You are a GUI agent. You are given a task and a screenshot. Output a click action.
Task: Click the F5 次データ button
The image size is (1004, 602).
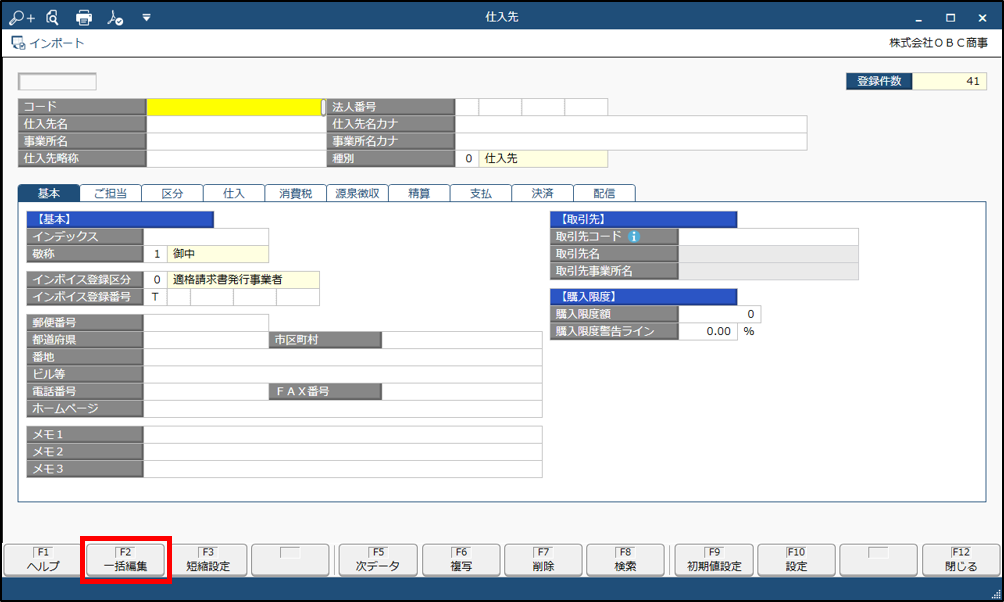[x=378, y=560]
